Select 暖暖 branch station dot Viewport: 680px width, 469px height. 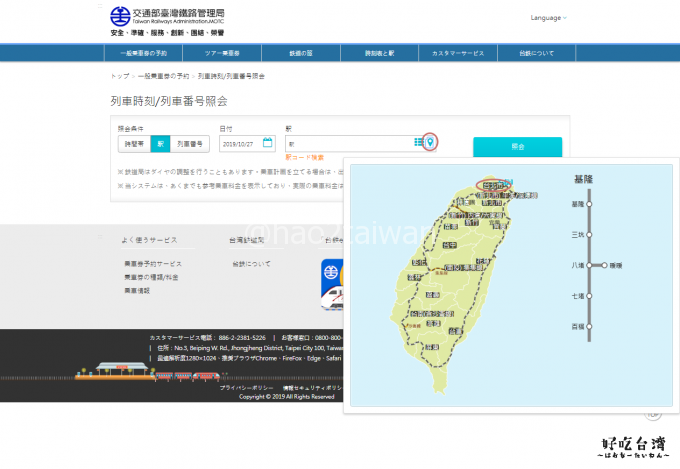click(x=606, y=266)
